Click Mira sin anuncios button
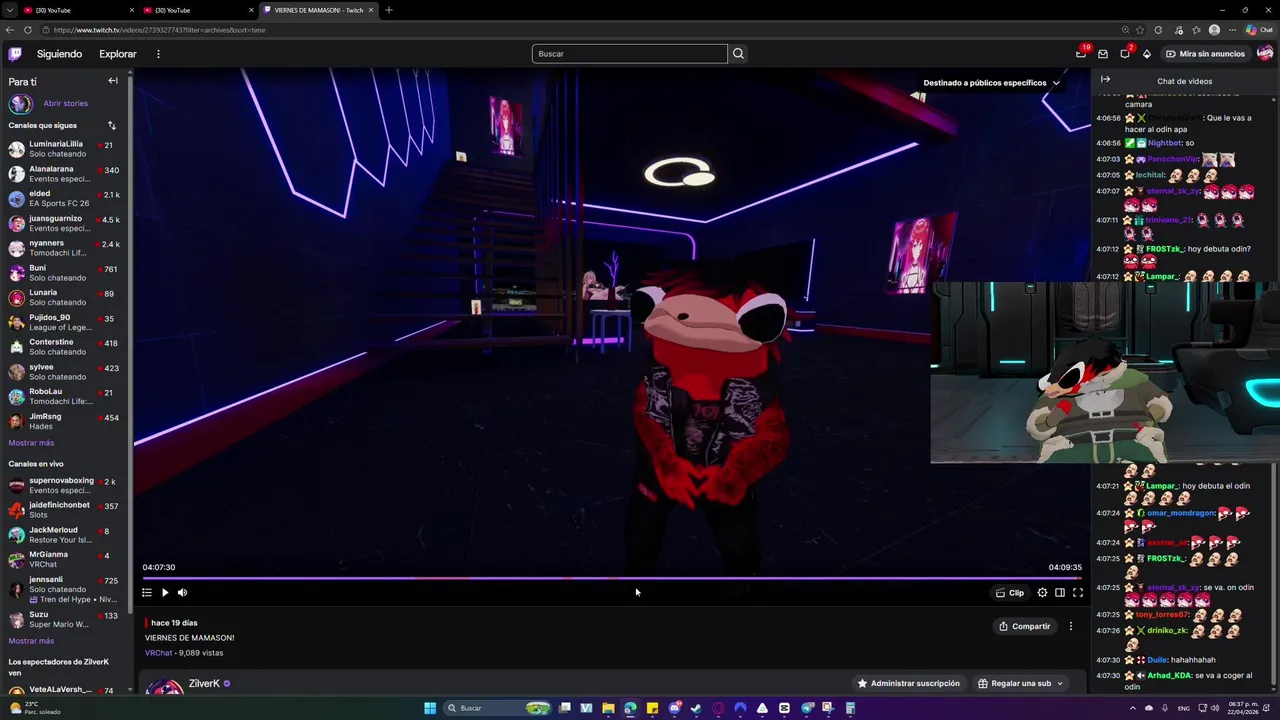Screen dimensions: 1280x720 (x=1205, y=54)
